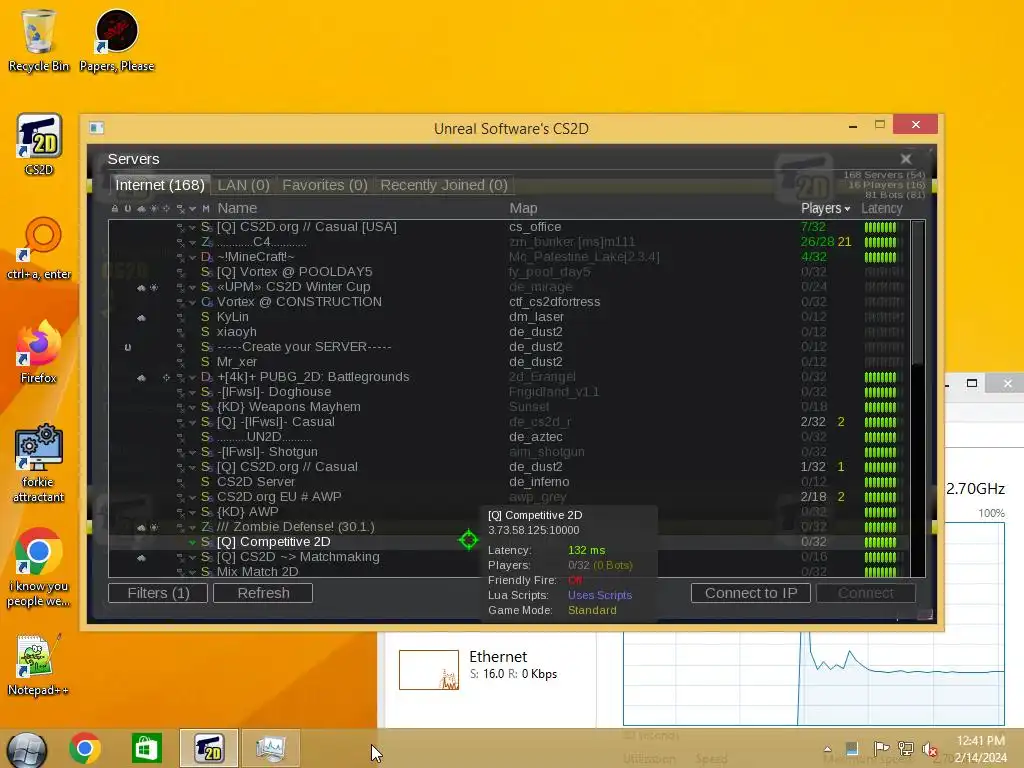Open the network tray icon
This screenshot has height=768, width=1024.
coord(905,748)
